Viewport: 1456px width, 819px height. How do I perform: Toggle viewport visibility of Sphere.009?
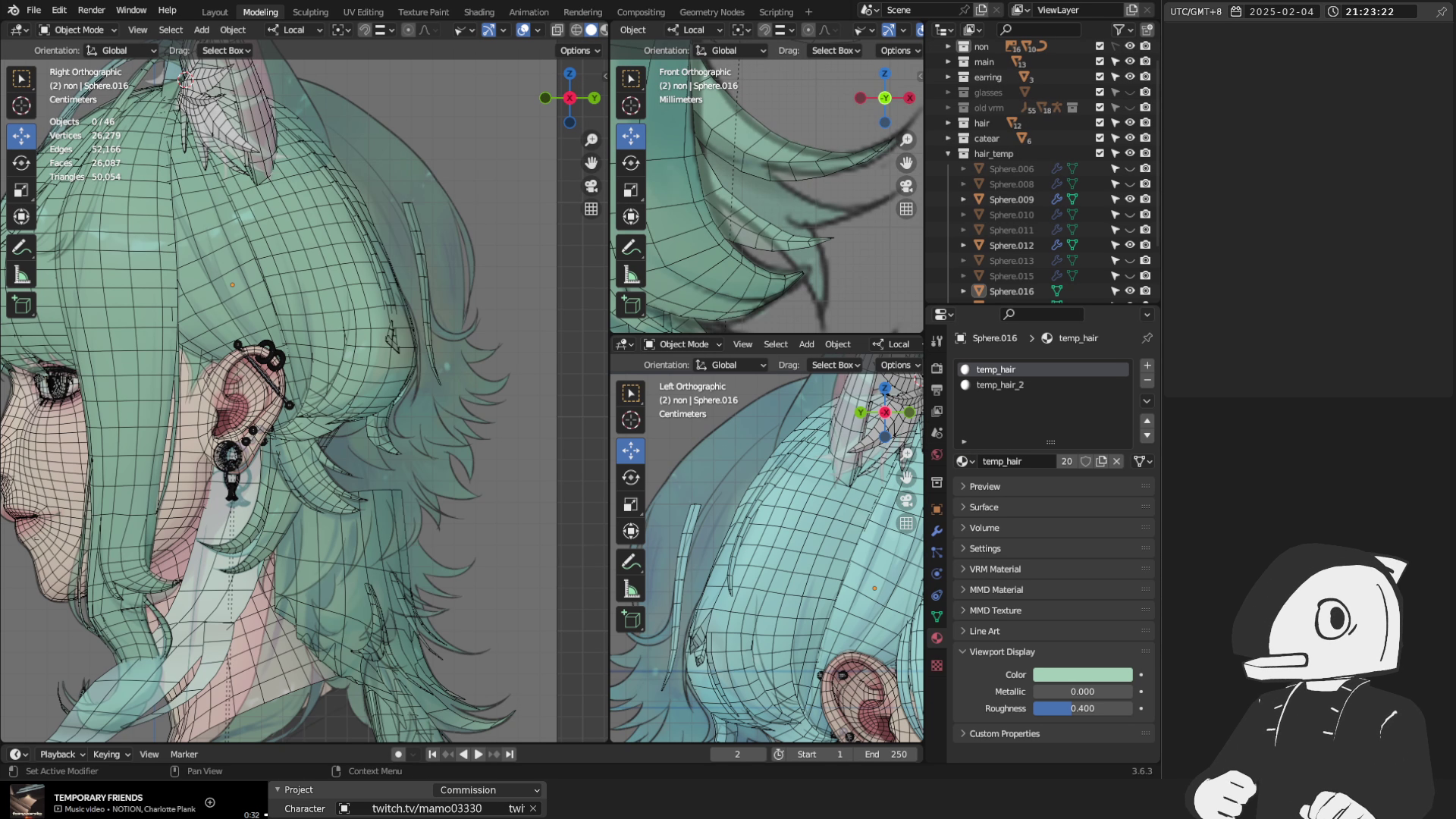(1129, 199)
